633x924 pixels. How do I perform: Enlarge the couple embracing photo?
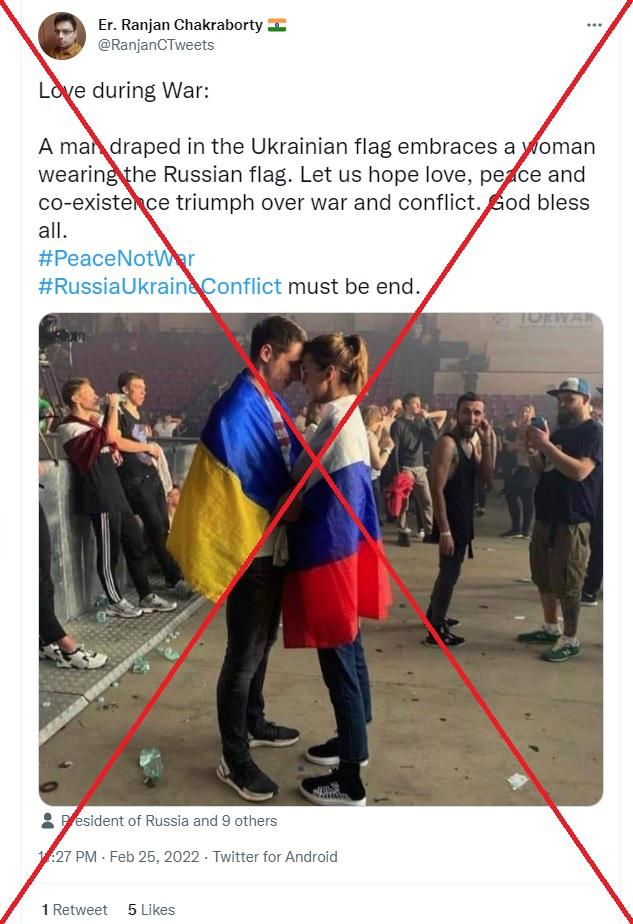(321, 559)
